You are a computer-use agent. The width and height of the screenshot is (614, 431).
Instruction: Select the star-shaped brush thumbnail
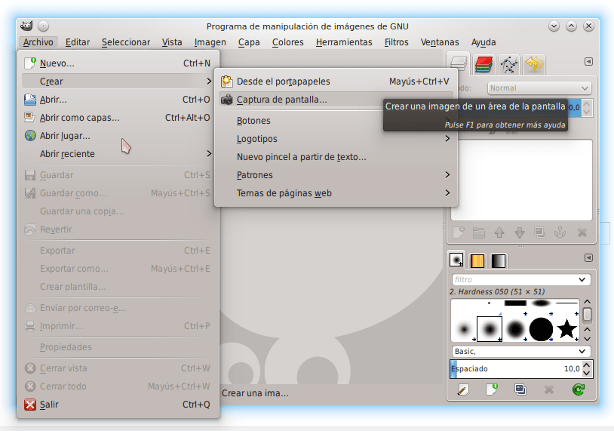[x=567, y=327]
